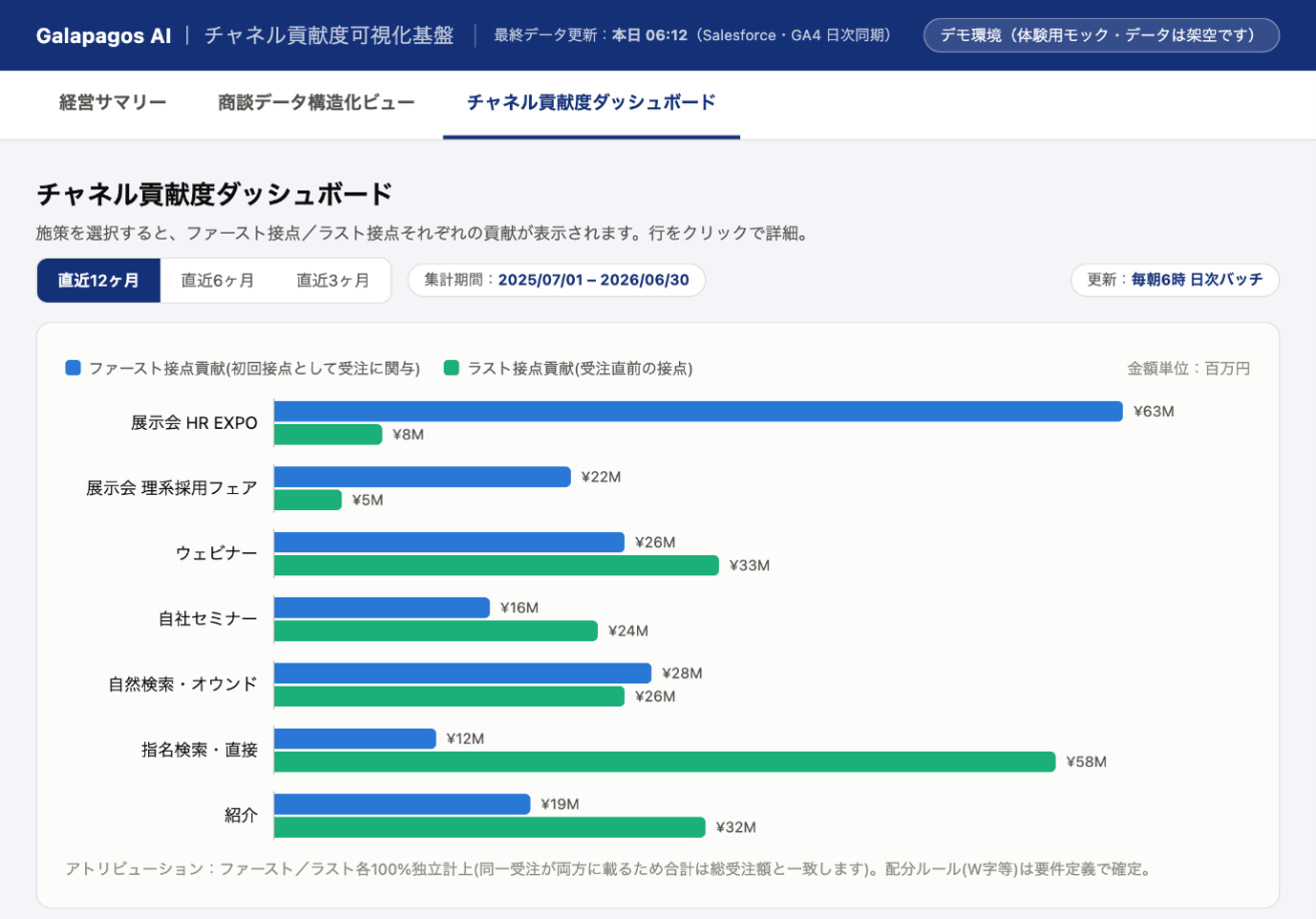Screen dimensions: 1316x919
Task: Click the 展示会 理系採用フェア row label
Action: tap(172, 488)
